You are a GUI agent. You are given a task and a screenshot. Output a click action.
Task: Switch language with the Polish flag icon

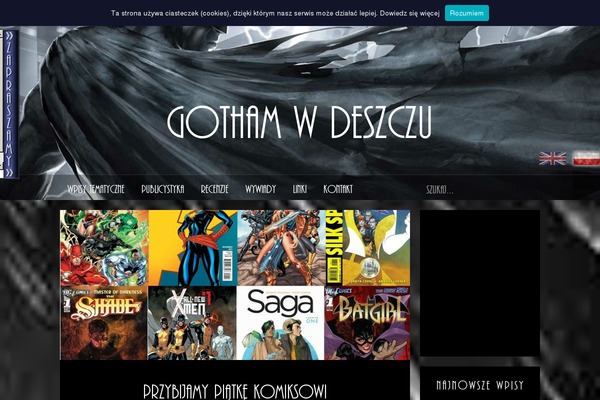click(586, 158)
